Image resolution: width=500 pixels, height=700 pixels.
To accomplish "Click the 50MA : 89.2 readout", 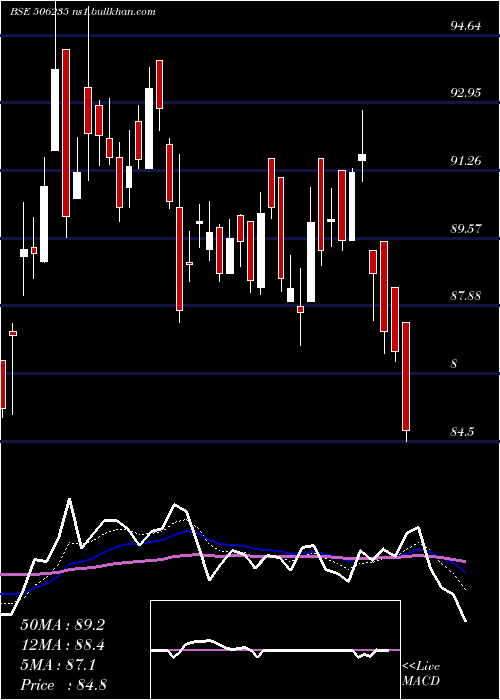I will 62,625.
